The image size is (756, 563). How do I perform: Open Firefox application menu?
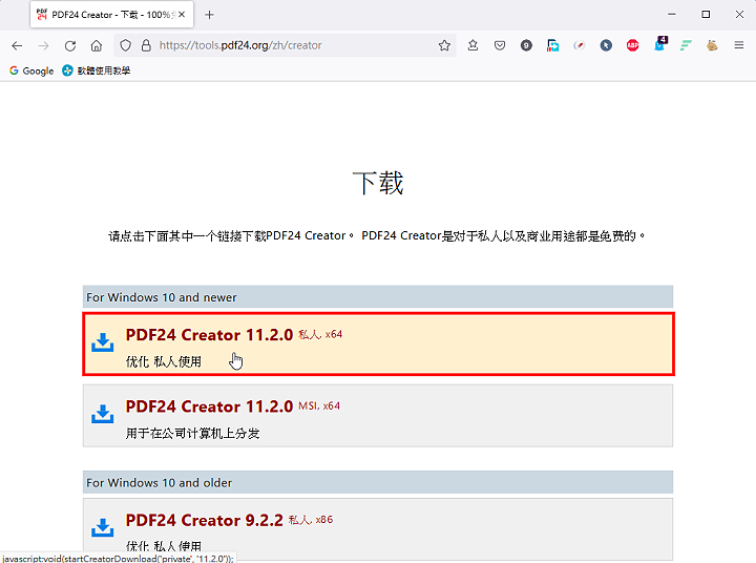tap(739, 46)
